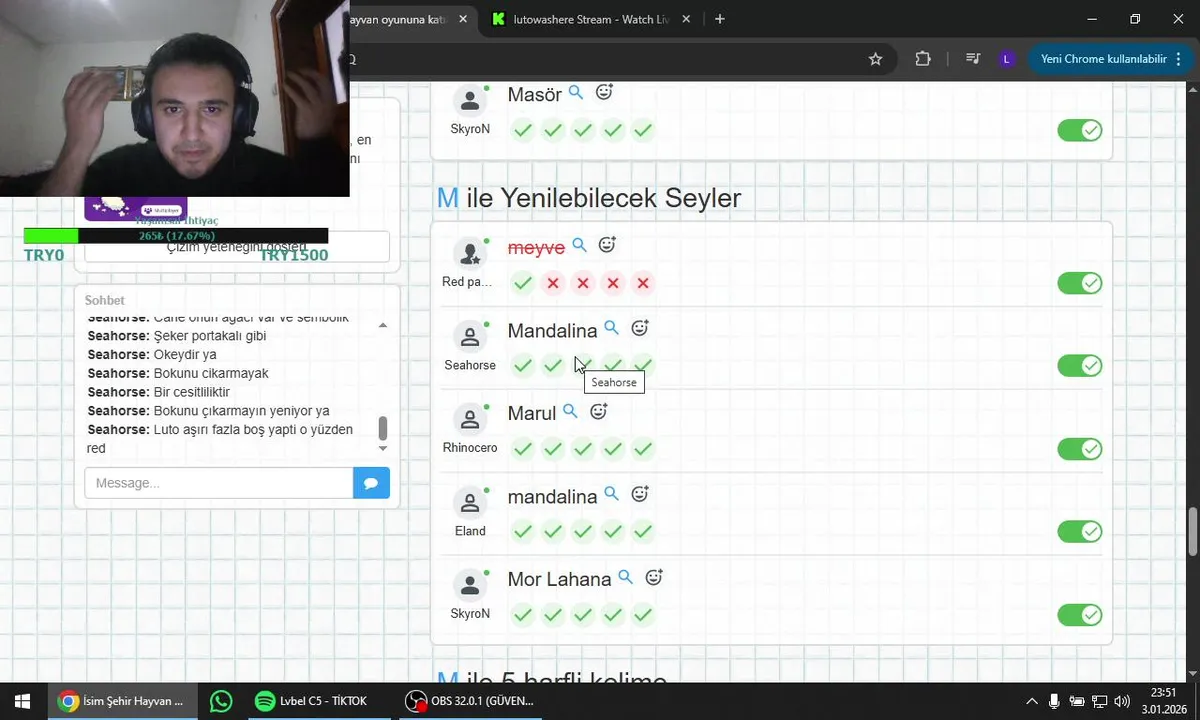The height and width of the screenshot is (720, 1200).
Task: Click chat scrollbar thumb
Action: click(382, 429)
